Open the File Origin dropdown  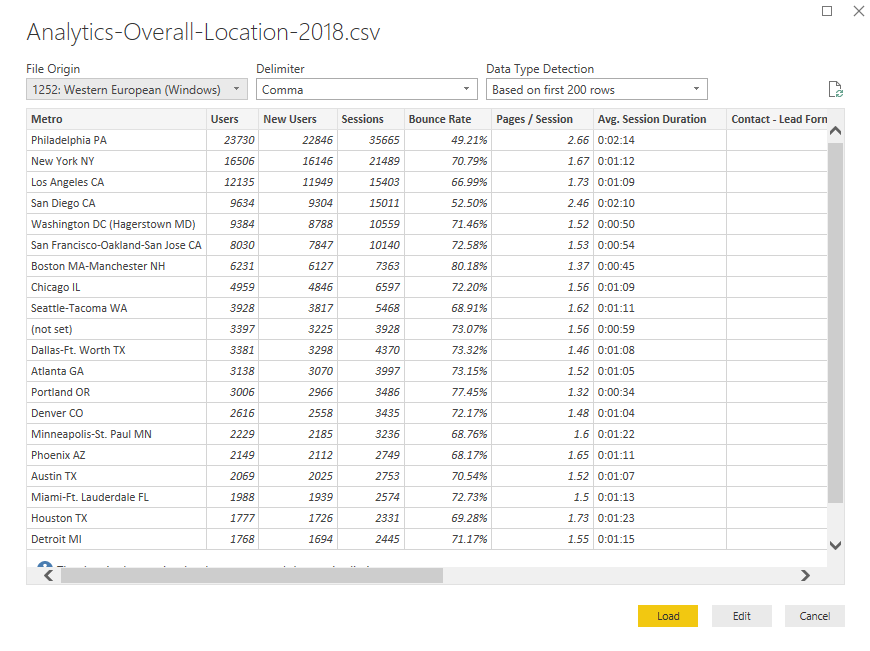click(136, 89)
